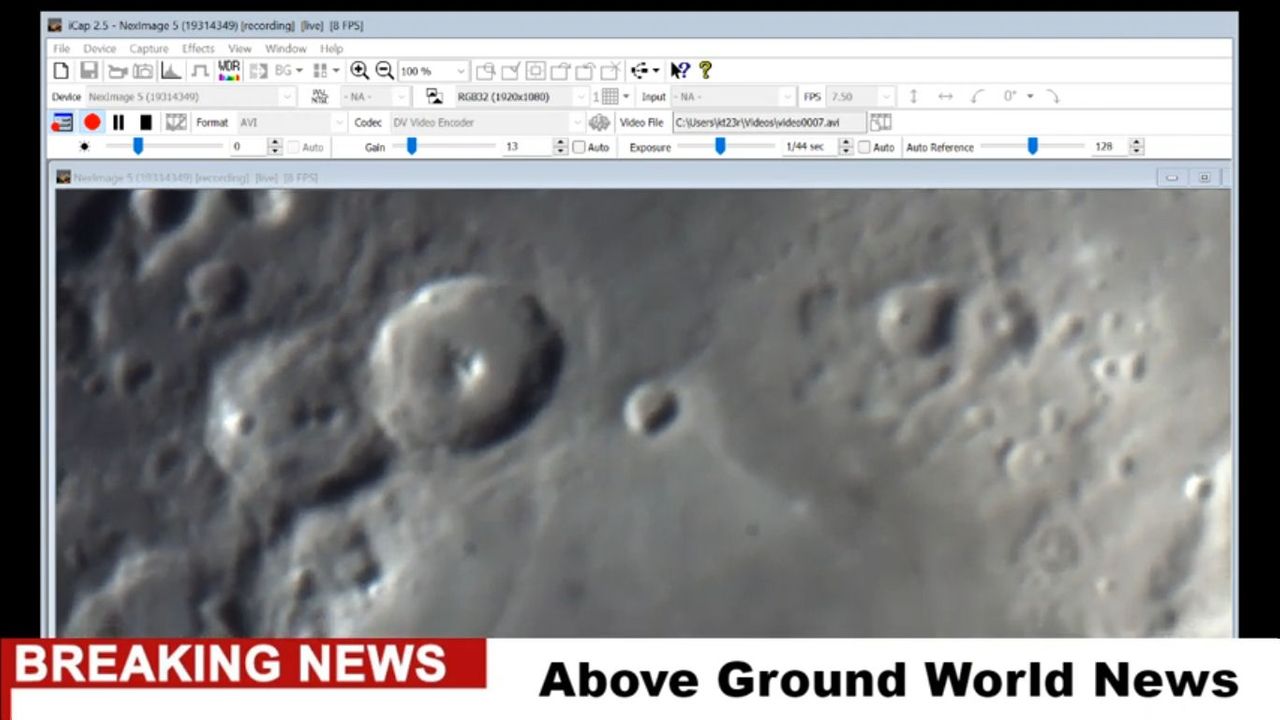The height and width of the screenshot is (720, 1280).
Task: Open the histogram display icon
Action: (x=171, y=70)
